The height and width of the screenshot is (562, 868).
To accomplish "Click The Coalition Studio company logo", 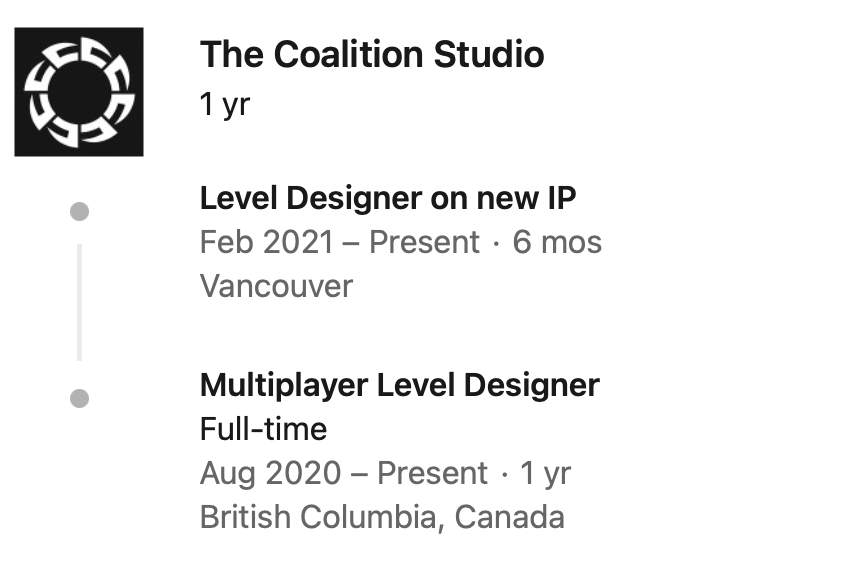I will 79,92.
